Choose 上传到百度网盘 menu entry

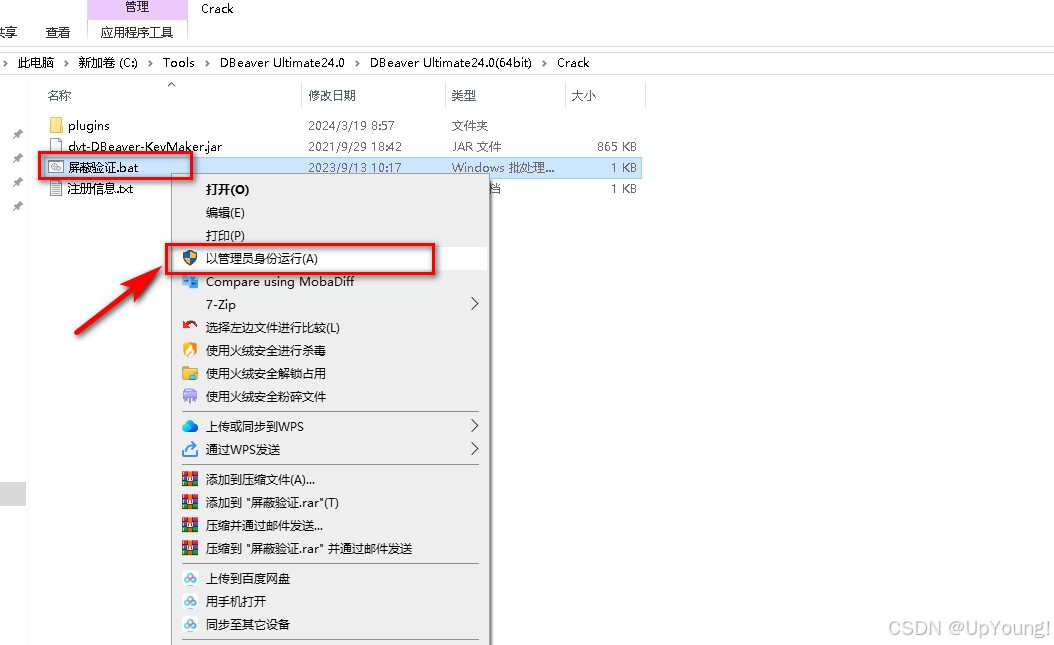point(248,578)
